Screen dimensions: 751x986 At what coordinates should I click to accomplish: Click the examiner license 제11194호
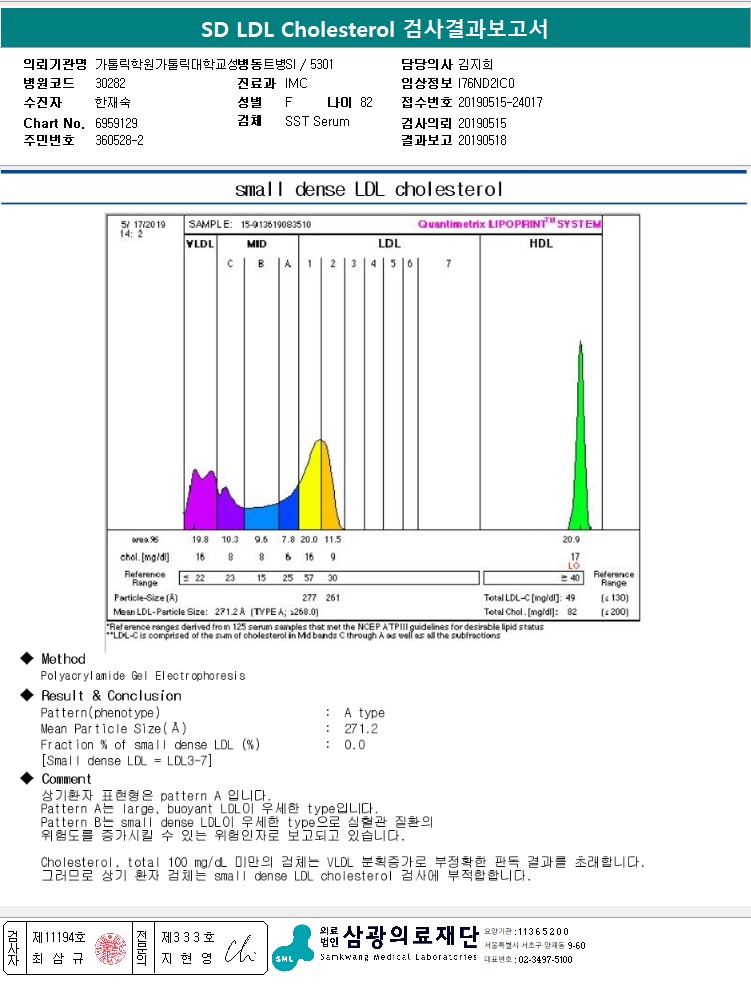[58, 938]
